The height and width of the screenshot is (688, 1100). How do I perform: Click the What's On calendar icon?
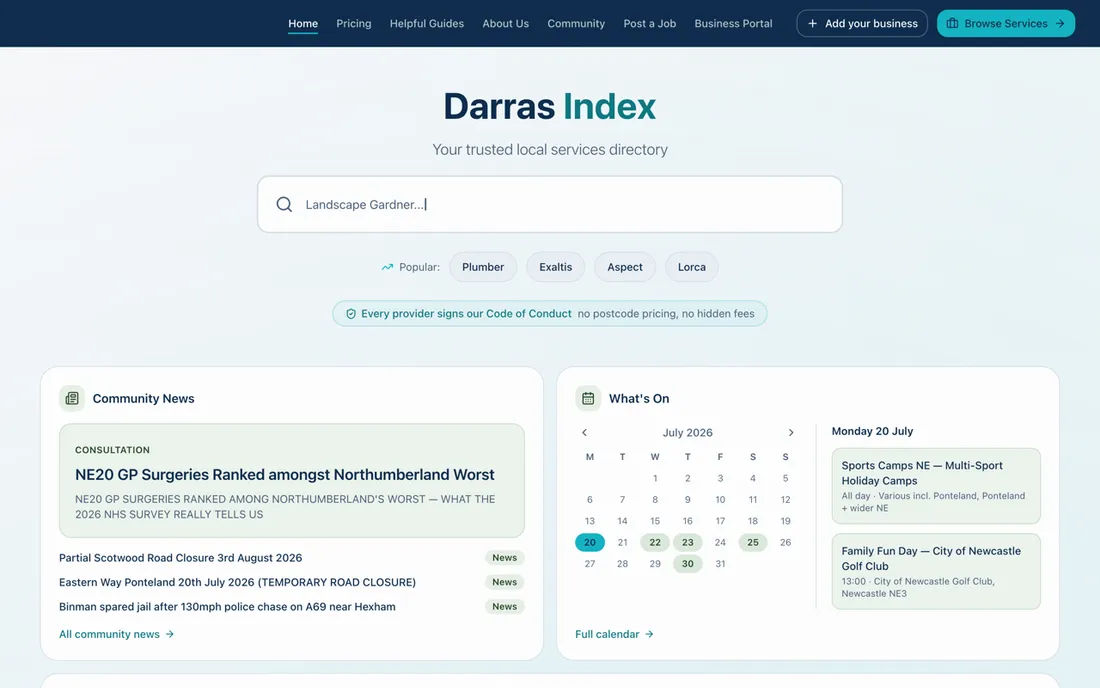point(588,398)
